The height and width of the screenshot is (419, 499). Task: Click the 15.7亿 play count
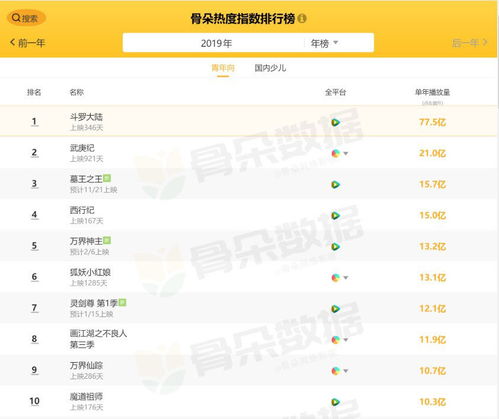pos(432,184)
